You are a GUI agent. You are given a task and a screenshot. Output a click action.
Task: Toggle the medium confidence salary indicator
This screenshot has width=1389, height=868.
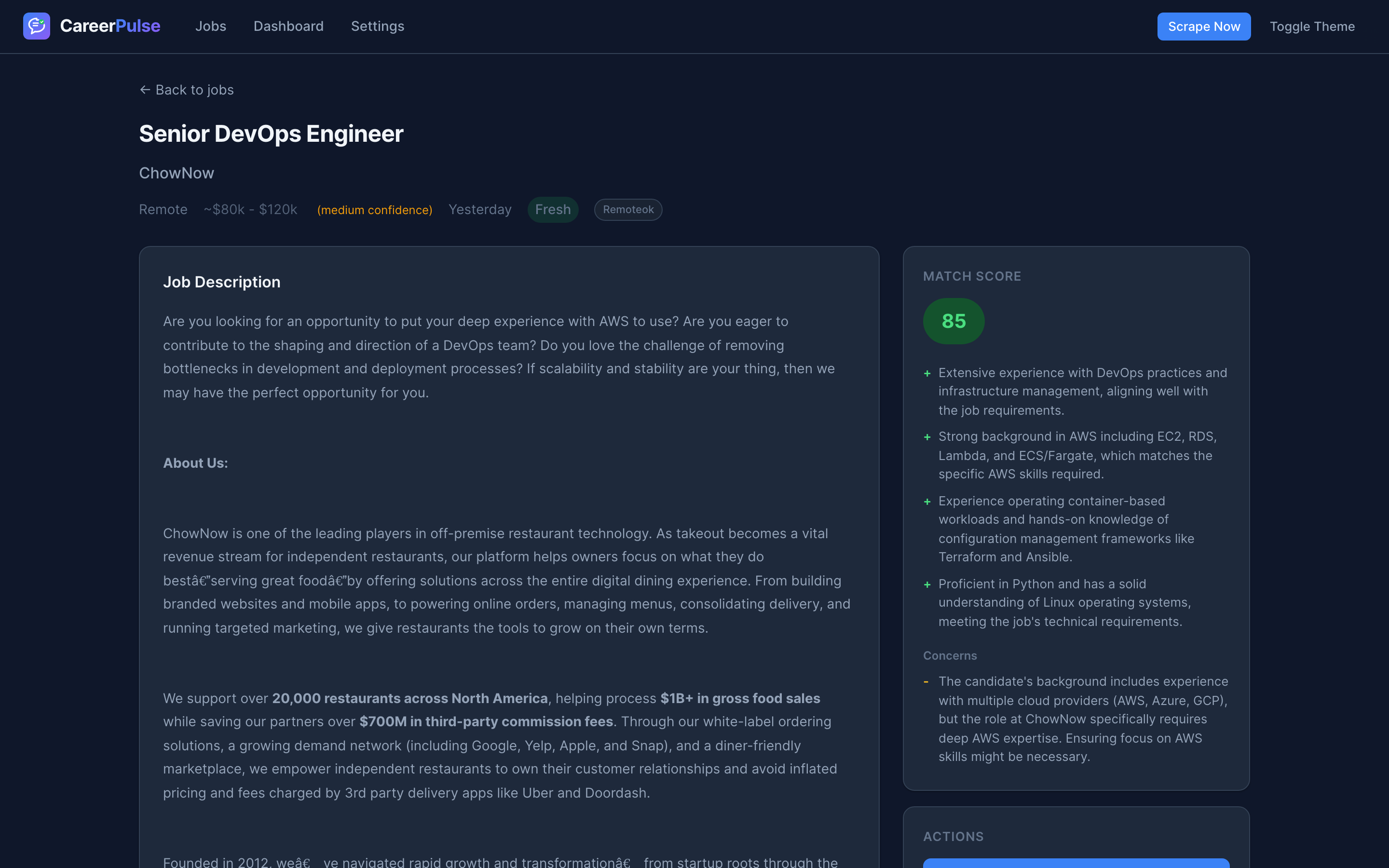click(375, 210)
